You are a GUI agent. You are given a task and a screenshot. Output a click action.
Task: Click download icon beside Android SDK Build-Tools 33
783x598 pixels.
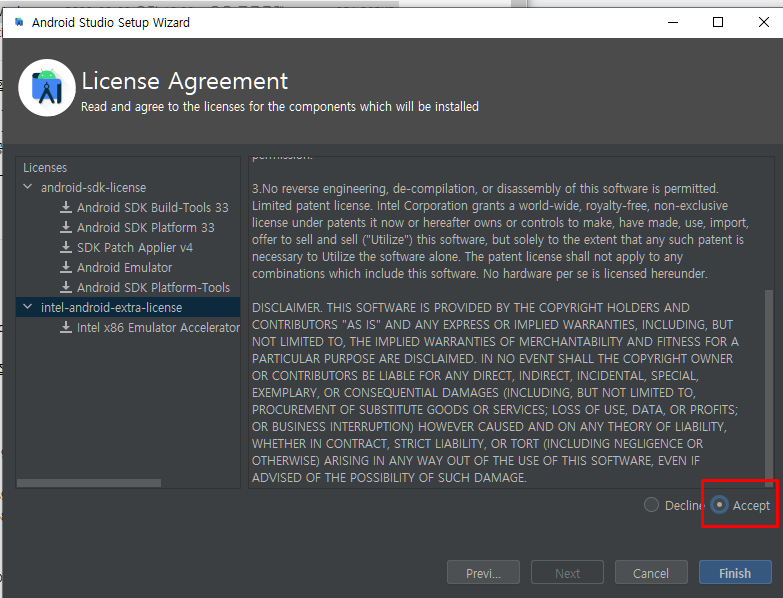click(65, 207)
